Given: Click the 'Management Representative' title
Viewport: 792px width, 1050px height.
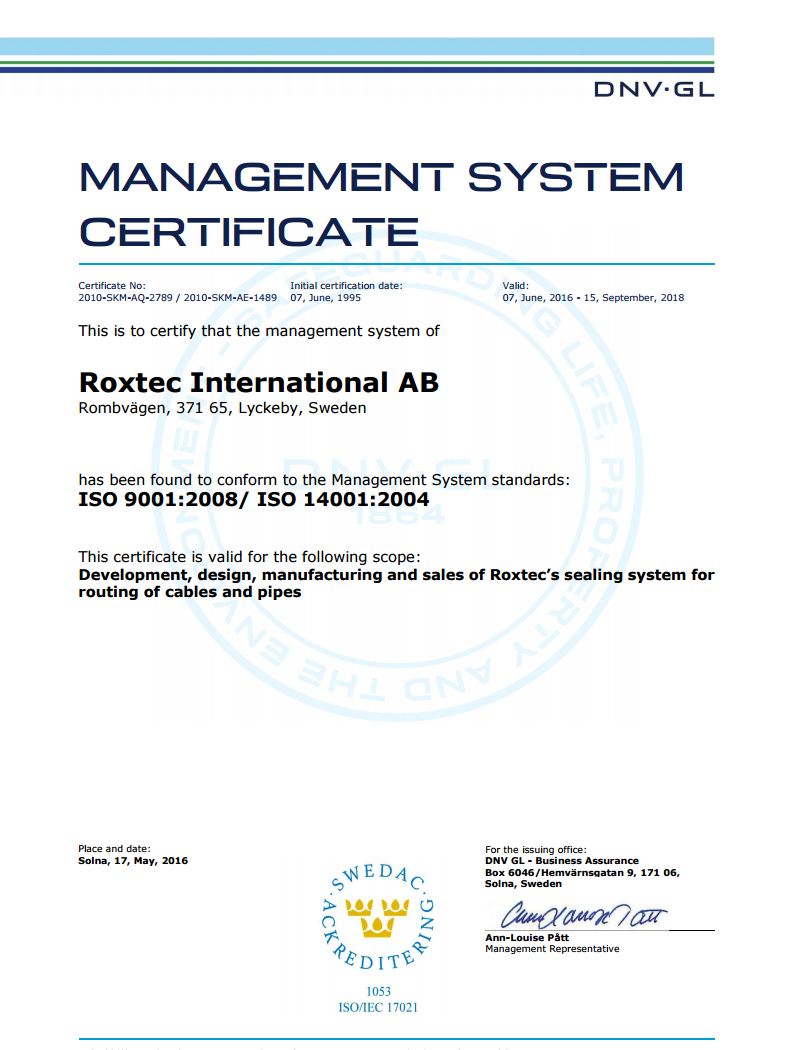Looking at the screenshot, I should pos(552,949).
